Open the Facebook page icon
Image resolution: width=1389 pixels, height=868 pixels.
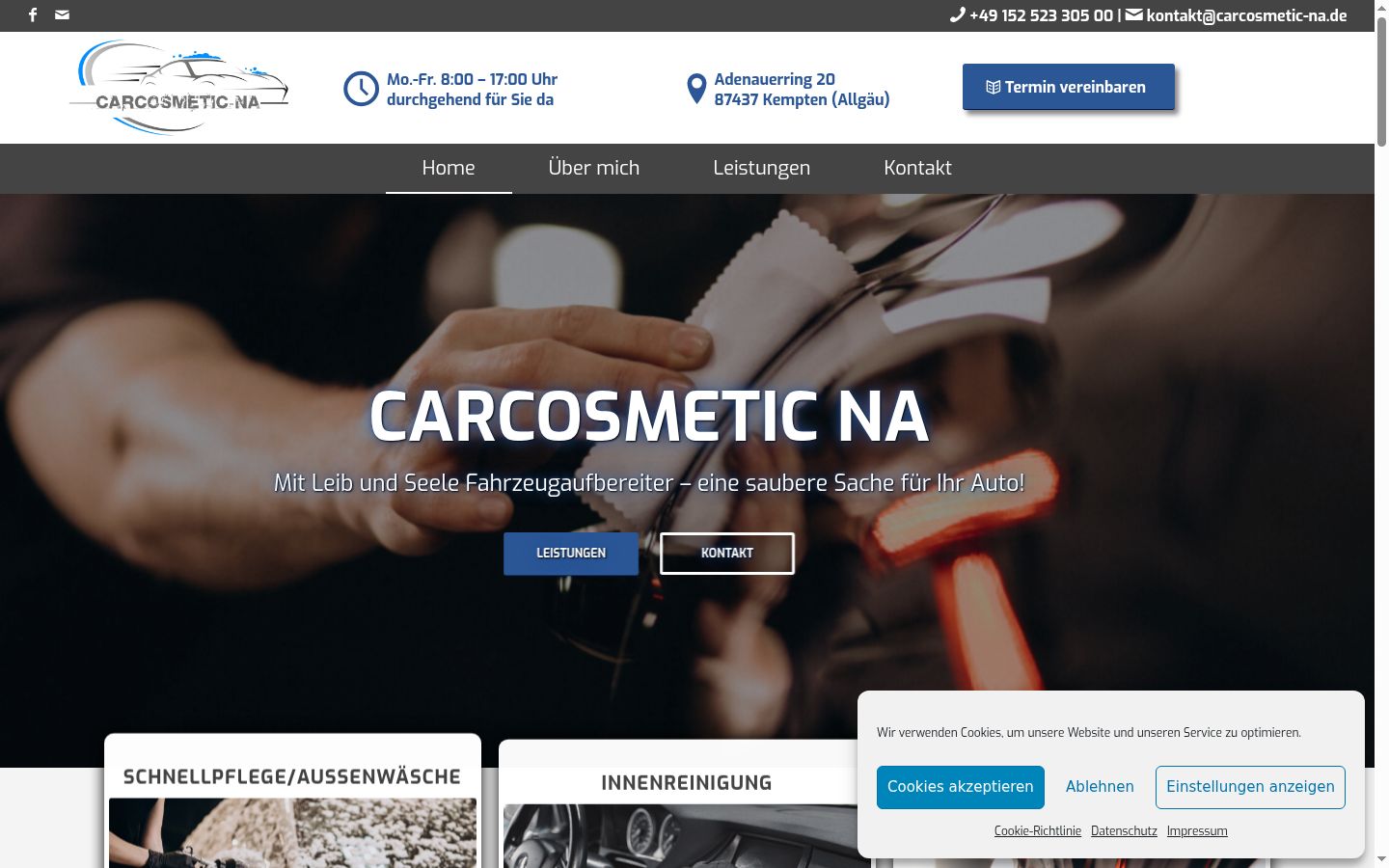coord(33,14)
